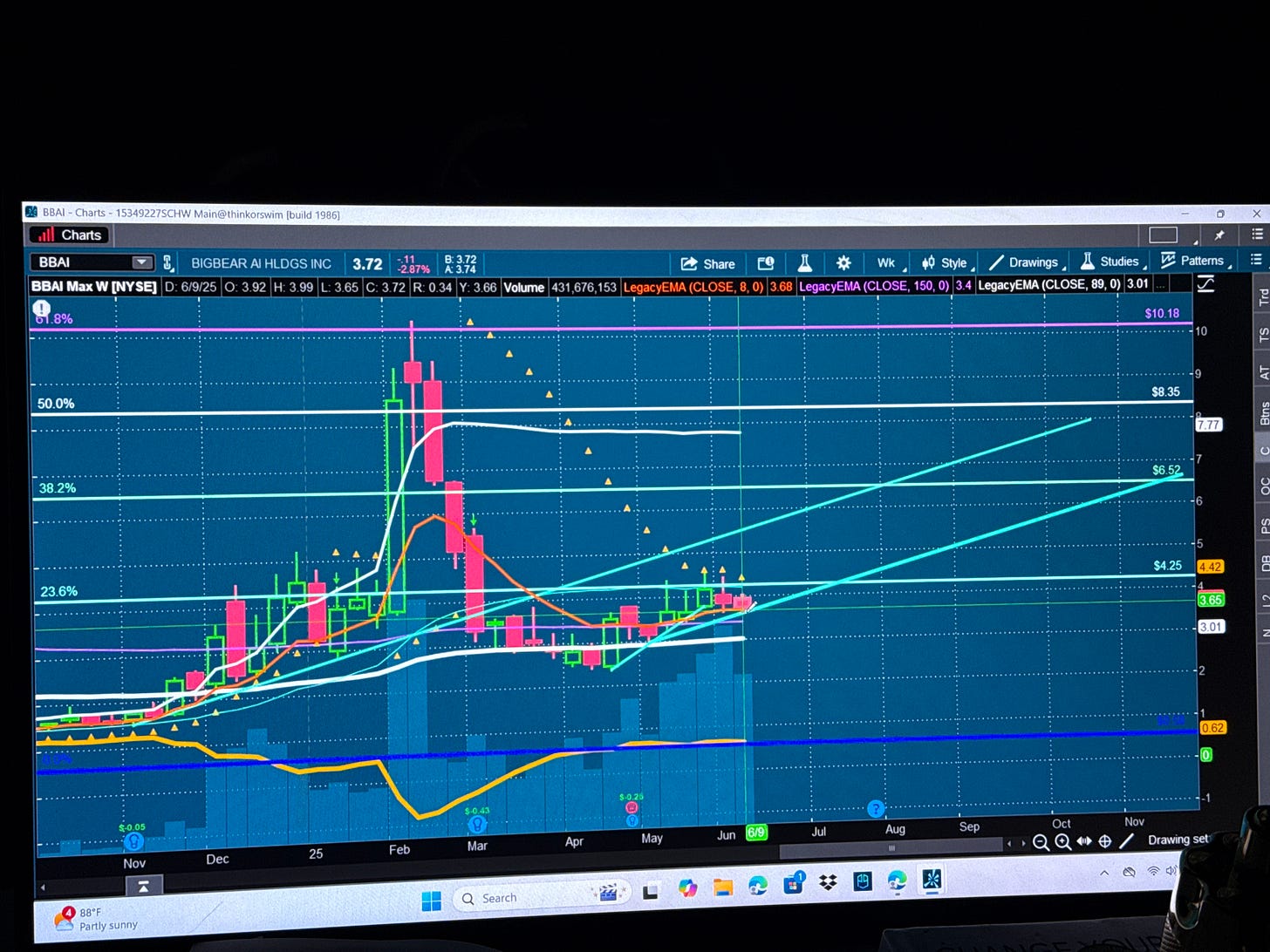Viewport: 1270px width, 952px height.
Task: Click the Share button
Action: (707, 263)
